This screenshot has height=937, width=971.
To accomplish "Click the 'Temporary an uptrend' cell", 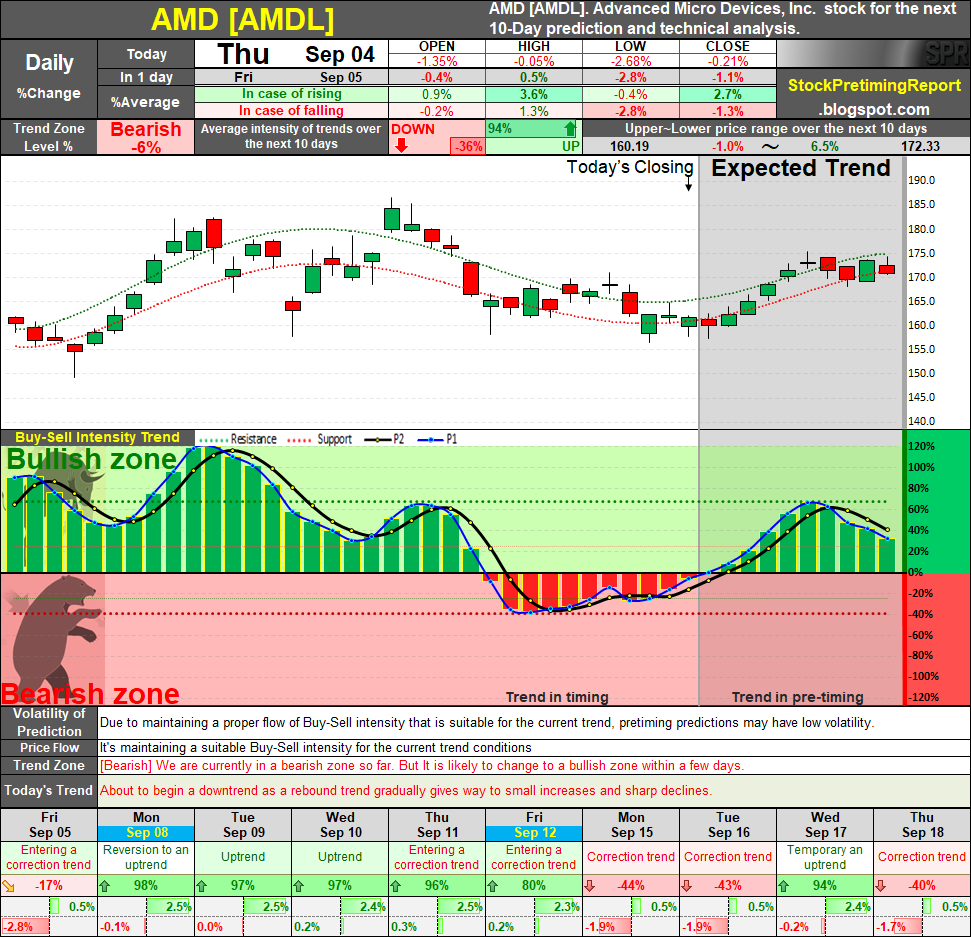I will coord(825,857).
